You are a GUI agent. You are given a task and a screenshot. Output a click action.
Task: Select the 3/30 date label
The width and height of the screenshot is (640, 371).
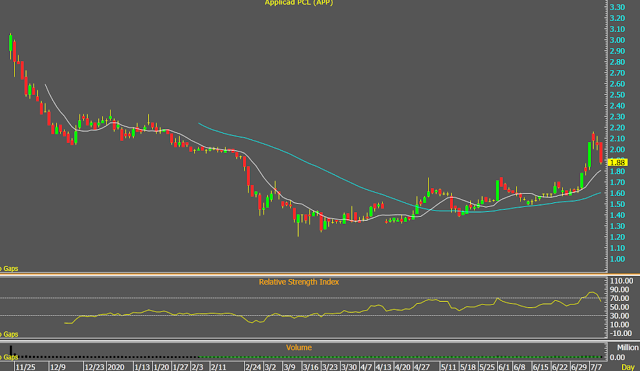coord(349,367)
